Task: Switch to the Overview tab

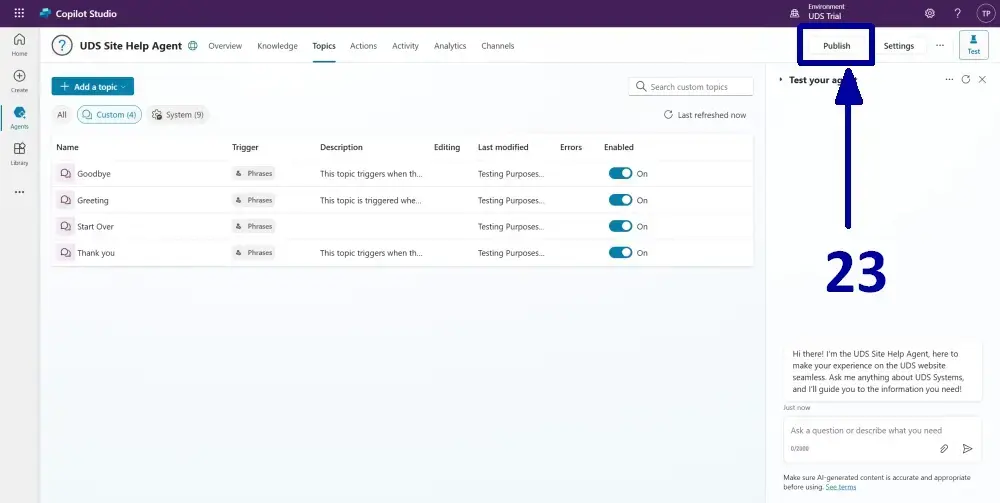Action: pos(225,46)
